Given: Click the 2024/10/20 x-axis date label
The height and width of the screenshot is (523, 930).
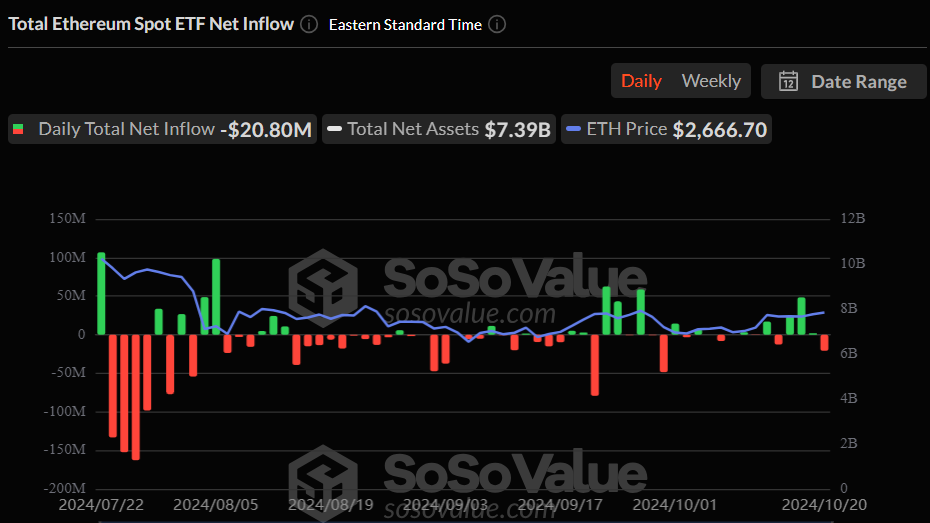Looking at the screenshot, I should click(x=824, y=505).
